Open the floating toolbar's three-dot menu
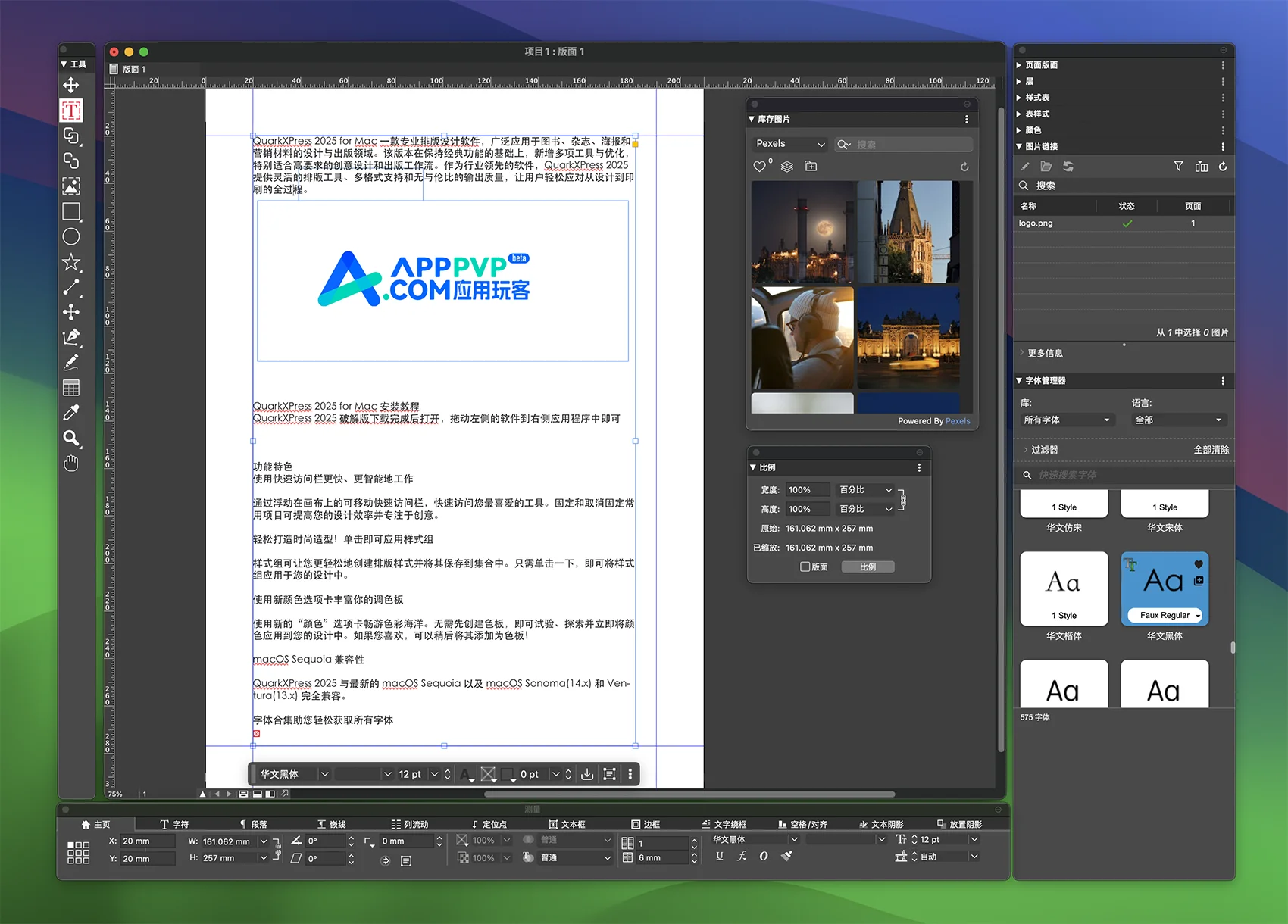Viewport: 1288px width, 924px height. coord(630,774)
